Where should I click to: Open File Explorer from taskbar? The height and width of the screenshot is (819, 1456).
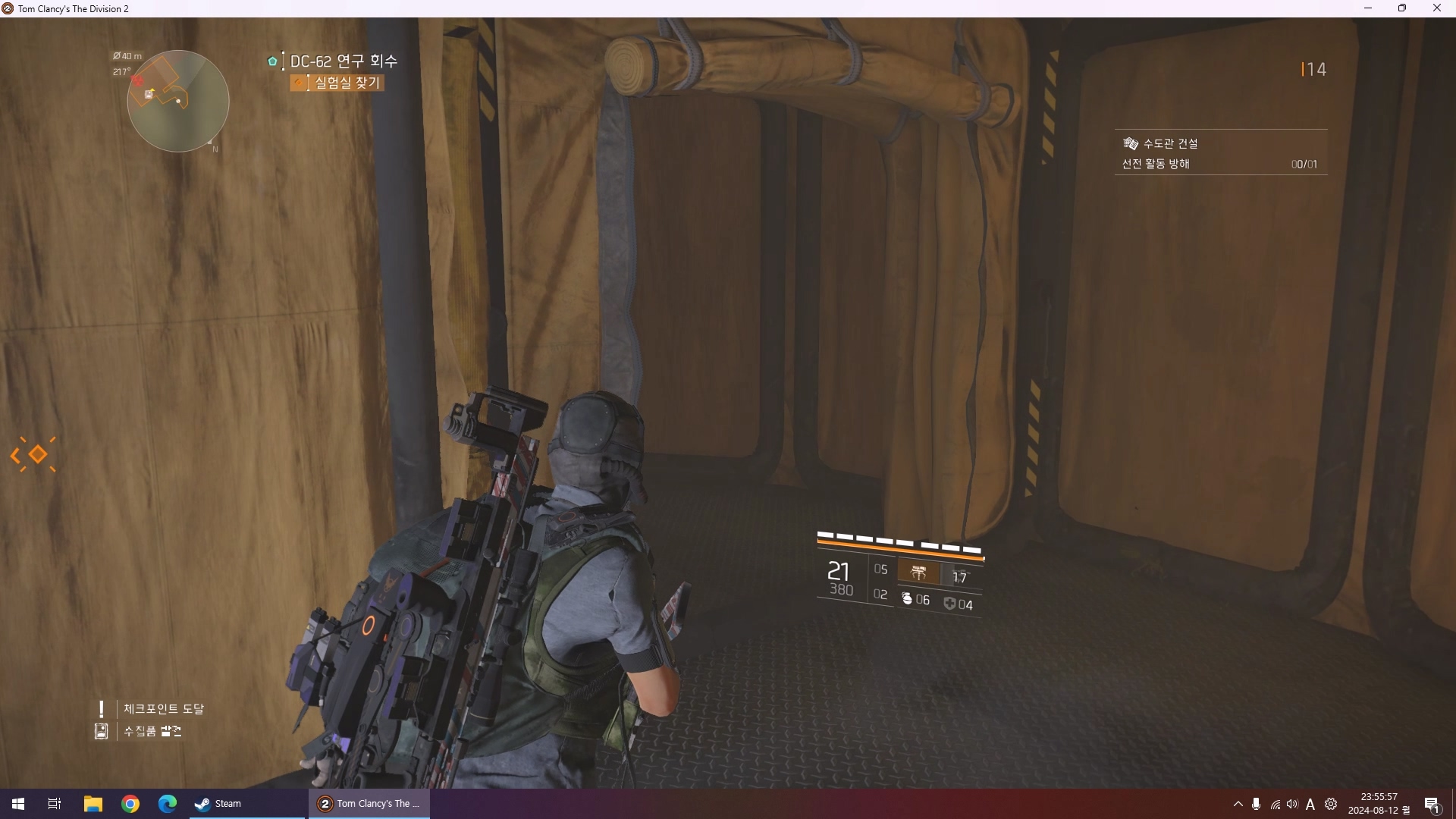[x=93, y=803]
